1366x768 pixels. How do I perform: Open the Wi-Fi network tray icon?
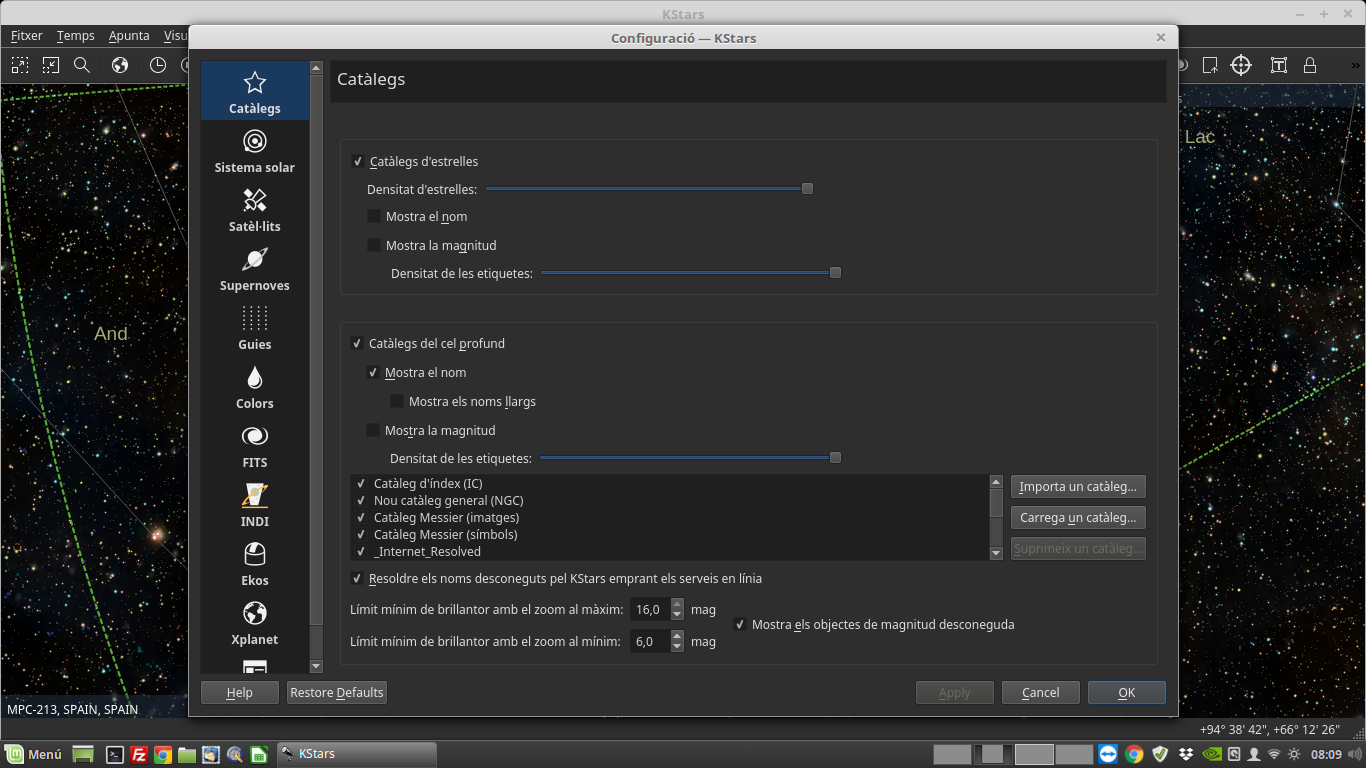[1274, 754]
